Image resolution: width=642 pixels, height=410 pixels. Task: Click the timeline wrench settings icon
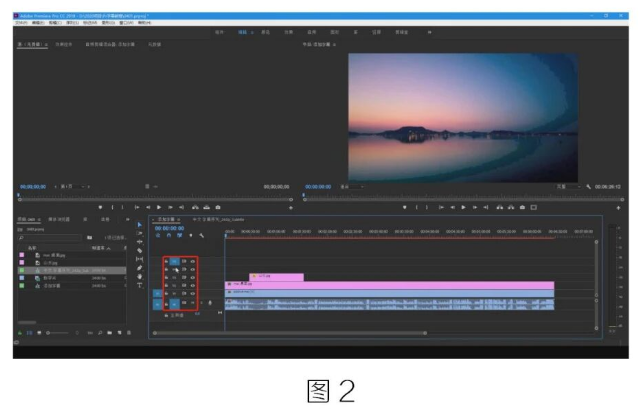click(202, 236)
